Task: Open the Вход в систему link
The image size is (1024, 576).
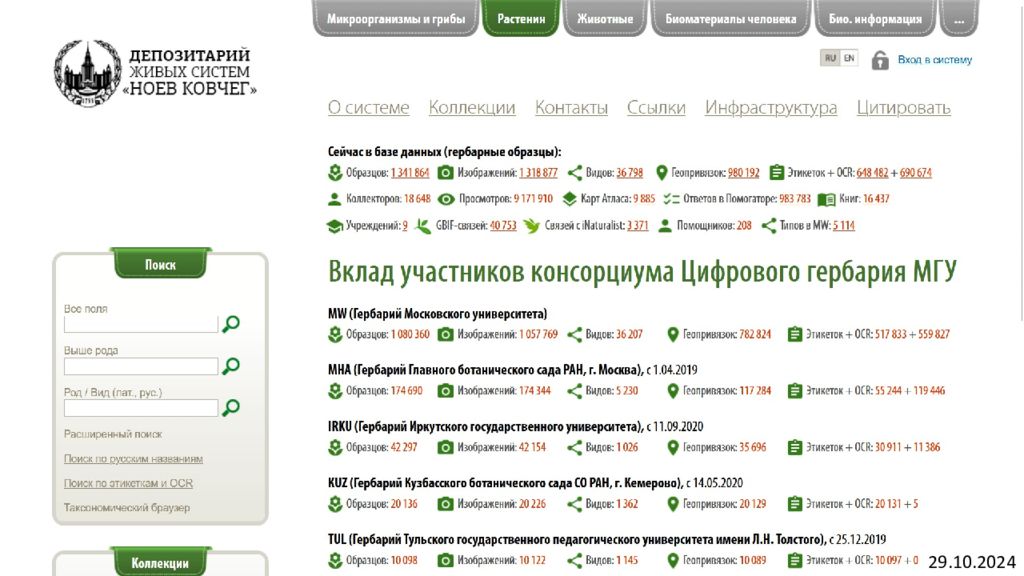Action: [x=935, y=59]
